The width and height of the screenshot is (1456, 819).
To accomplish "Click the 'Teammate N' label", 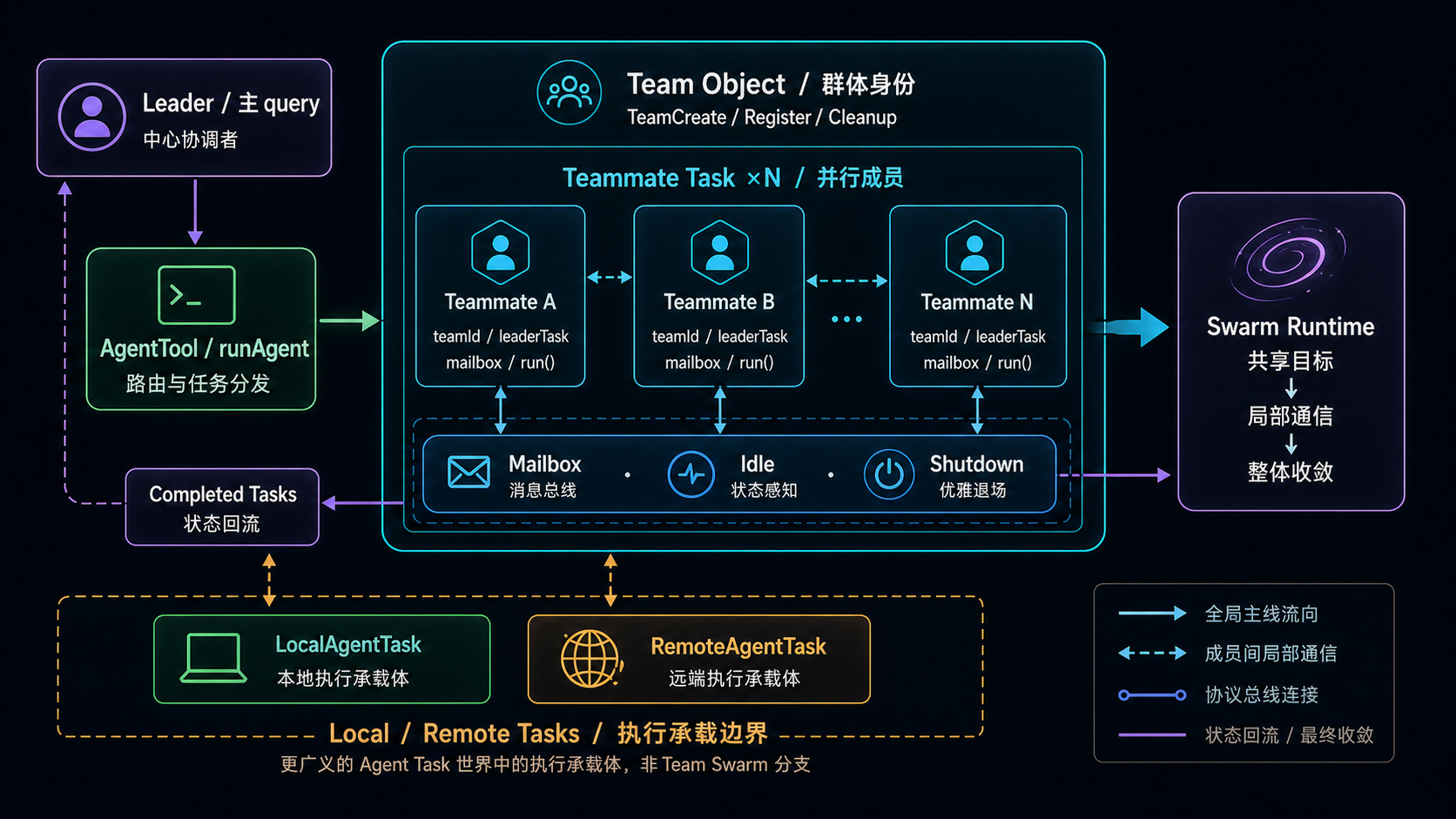I will (x=977, y=302).
